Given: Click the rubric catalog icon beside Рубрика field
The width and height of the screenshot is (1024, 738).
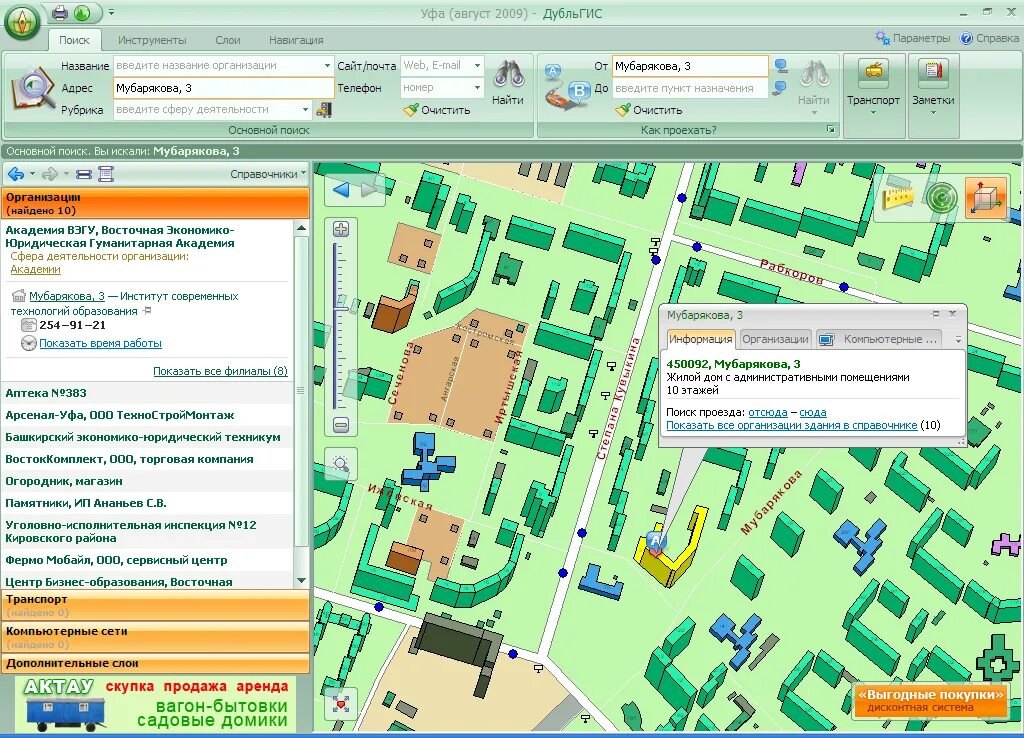Looking at the screenshot, I should (x=324, y=110).
